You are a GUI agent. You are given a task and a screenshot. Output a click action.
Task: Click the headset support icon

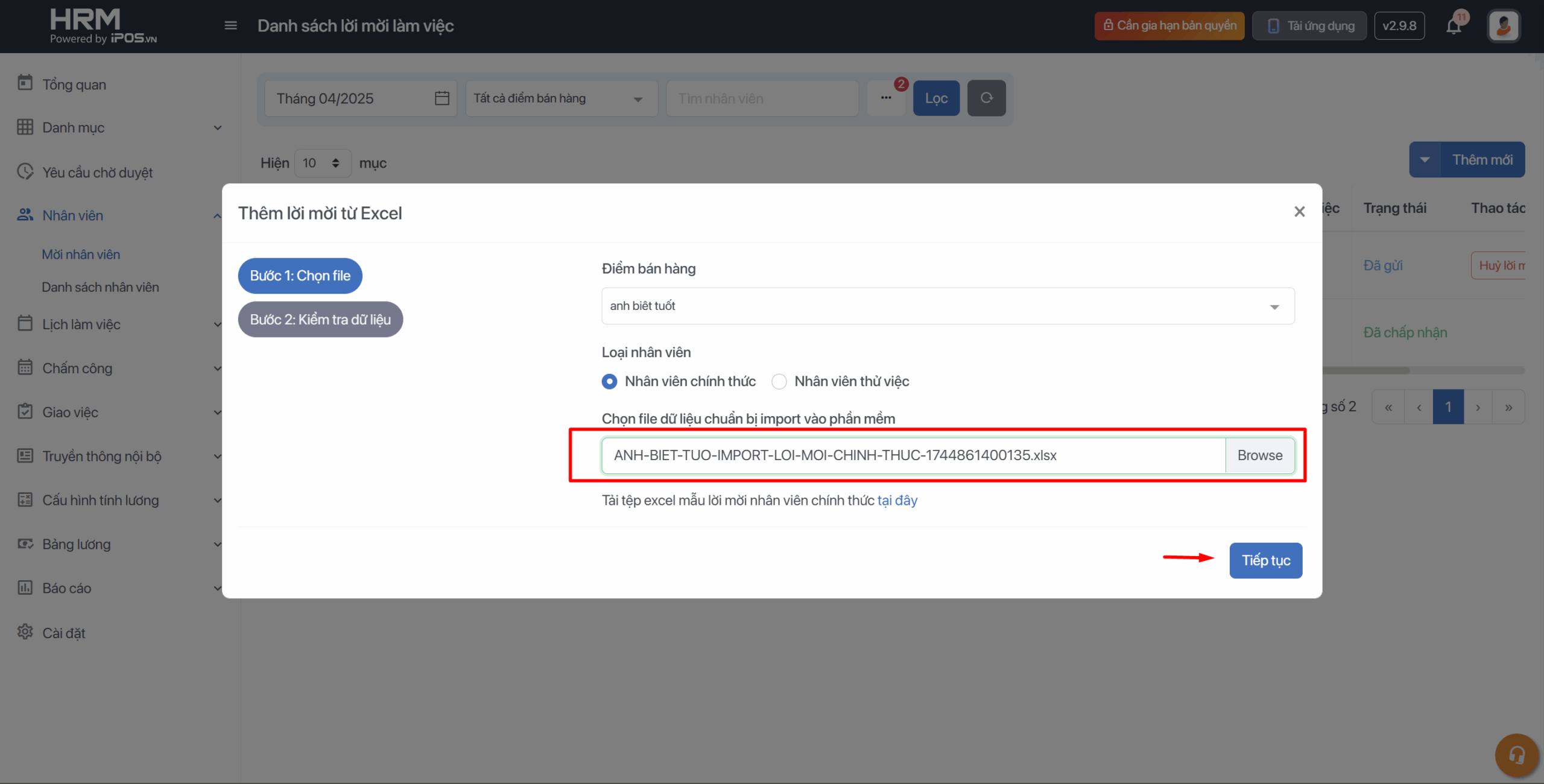1517,755
